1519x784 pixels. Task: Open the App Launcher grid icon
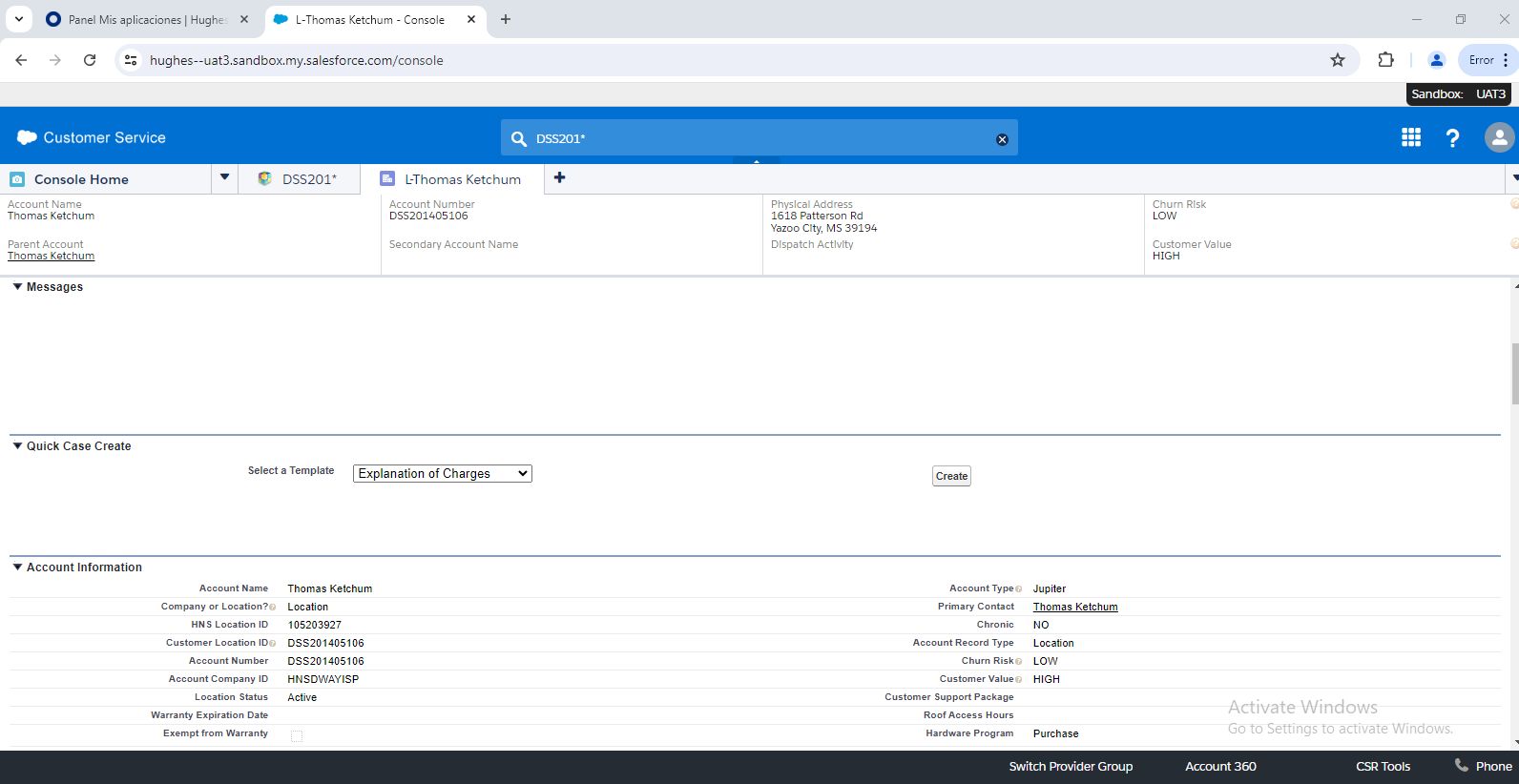coord(1411,137)
